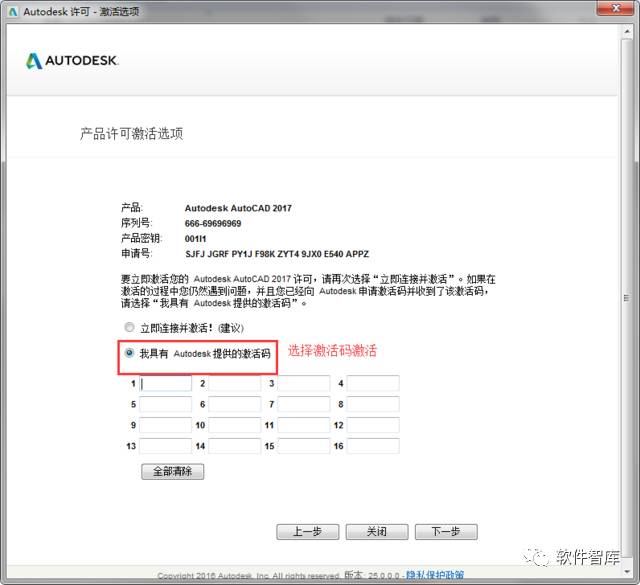Go back with the 上一步 button
640x585 pixels.
click(x=308, y=532)
